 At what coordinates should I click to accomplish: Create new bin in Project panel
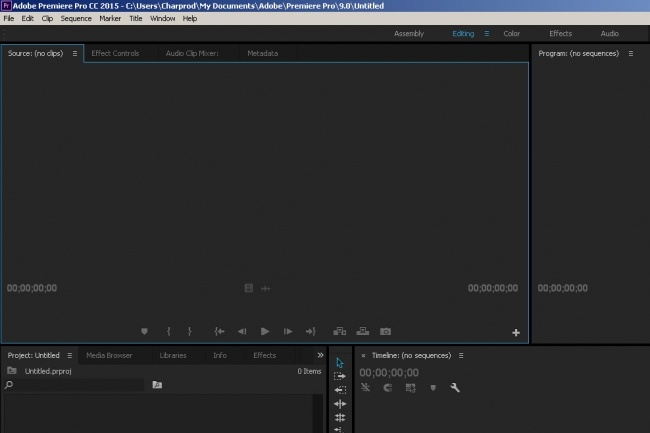pos(157,385)
